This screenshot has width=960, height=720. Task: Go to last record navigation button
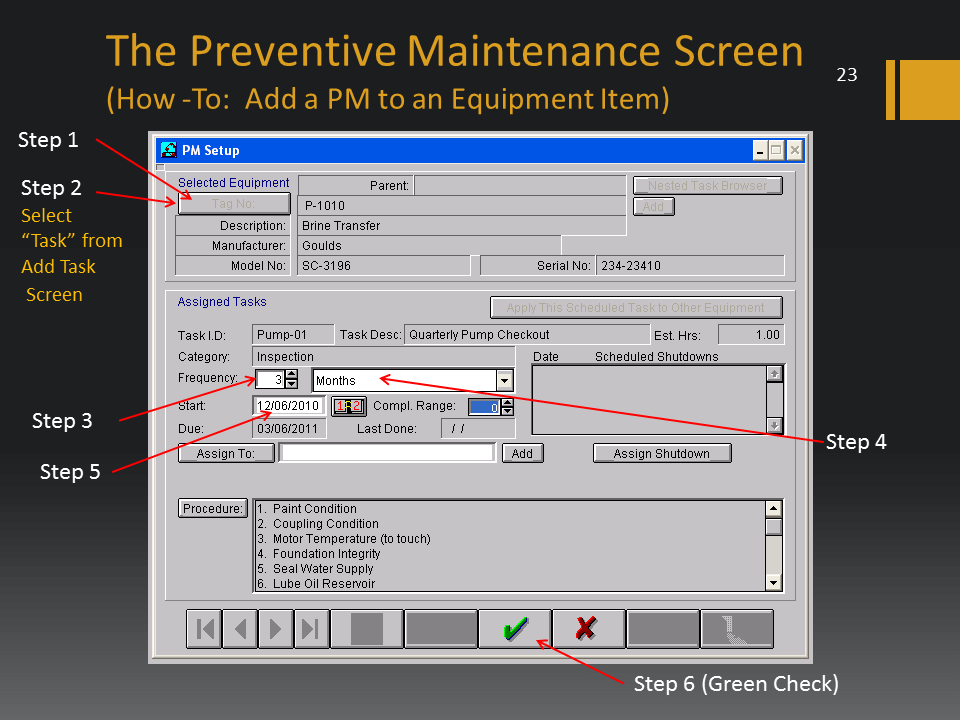coord(311,628)
